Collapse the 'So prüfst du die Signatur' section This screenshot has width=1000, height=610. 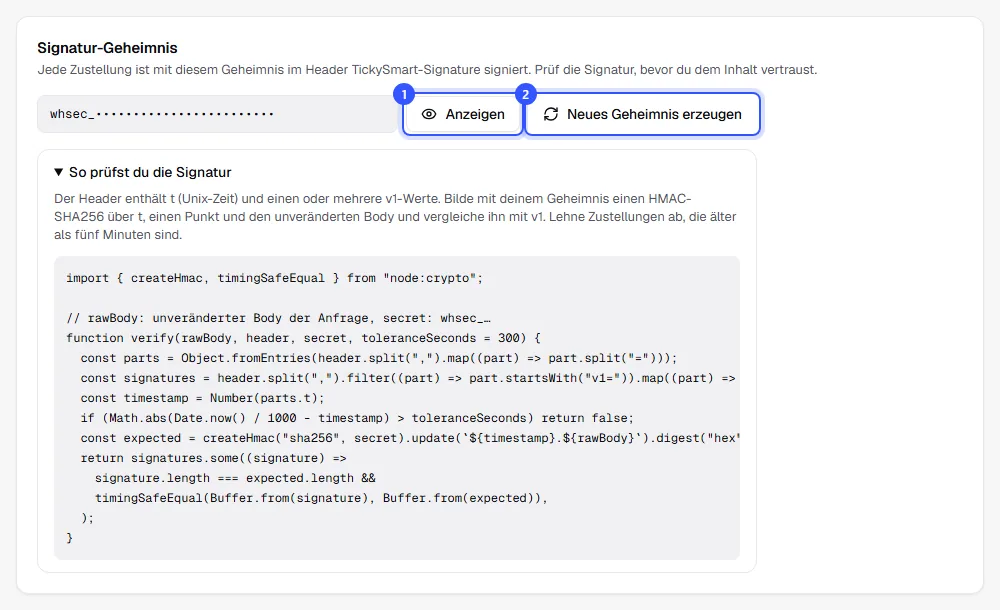point(142,172)
